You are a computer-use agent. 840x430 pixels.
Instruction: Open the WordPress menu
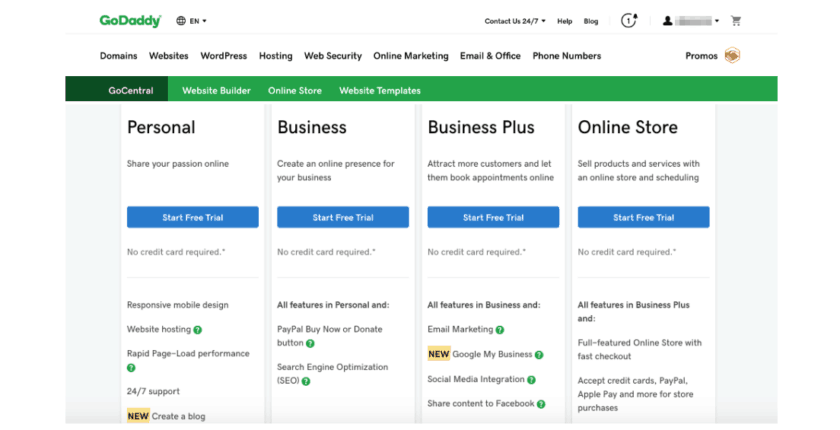pyautogui.click(x=224, y=56)
